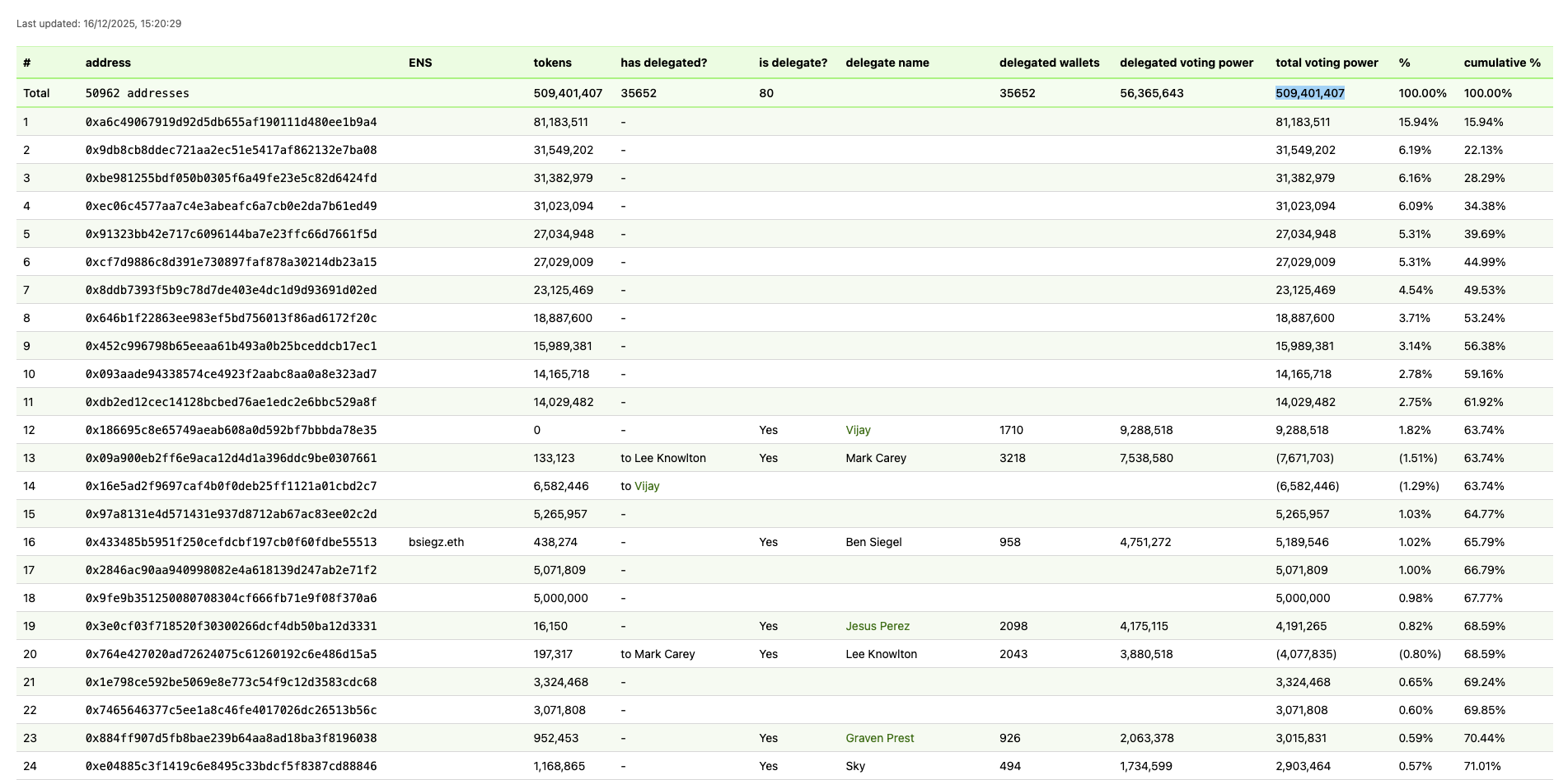Select the highlighted total voting power 509,401,407
This screenshot has width=1568, height=780.
pos(1309,93)
